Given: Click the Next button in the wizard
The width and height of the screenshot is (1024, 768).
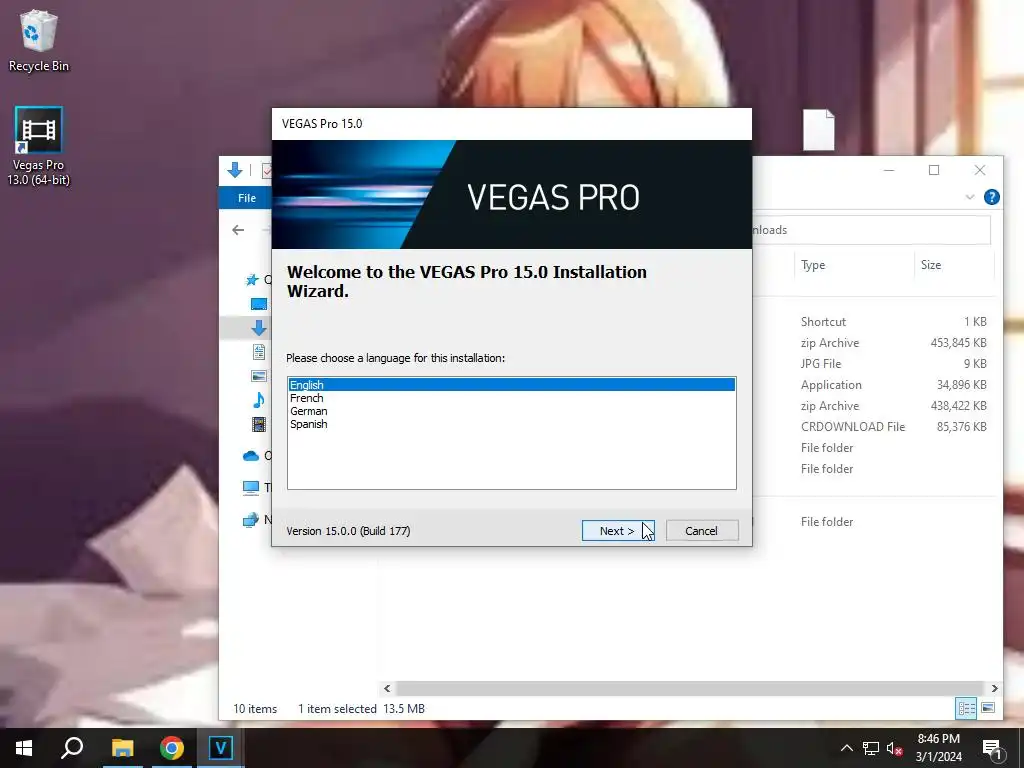Looking at the screenshot, I should (618, 530).
